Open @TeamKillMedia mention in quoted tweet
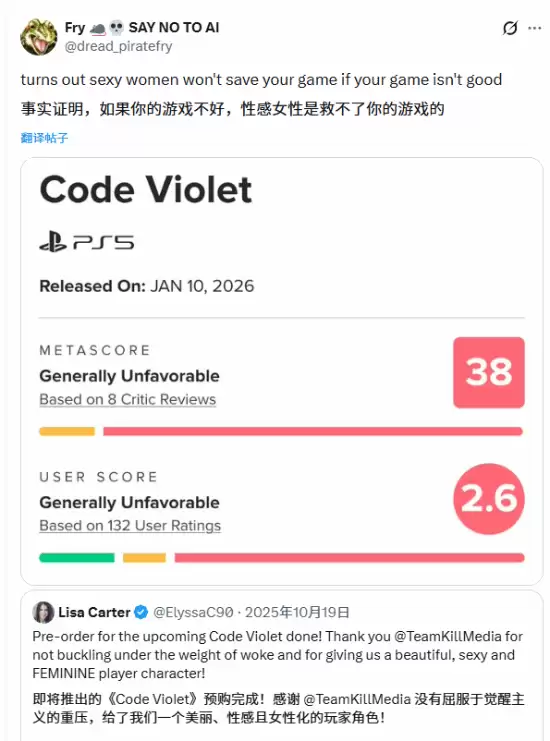This screenshot has width=550, height=741. pyautogui.click(x=447, y=636)
